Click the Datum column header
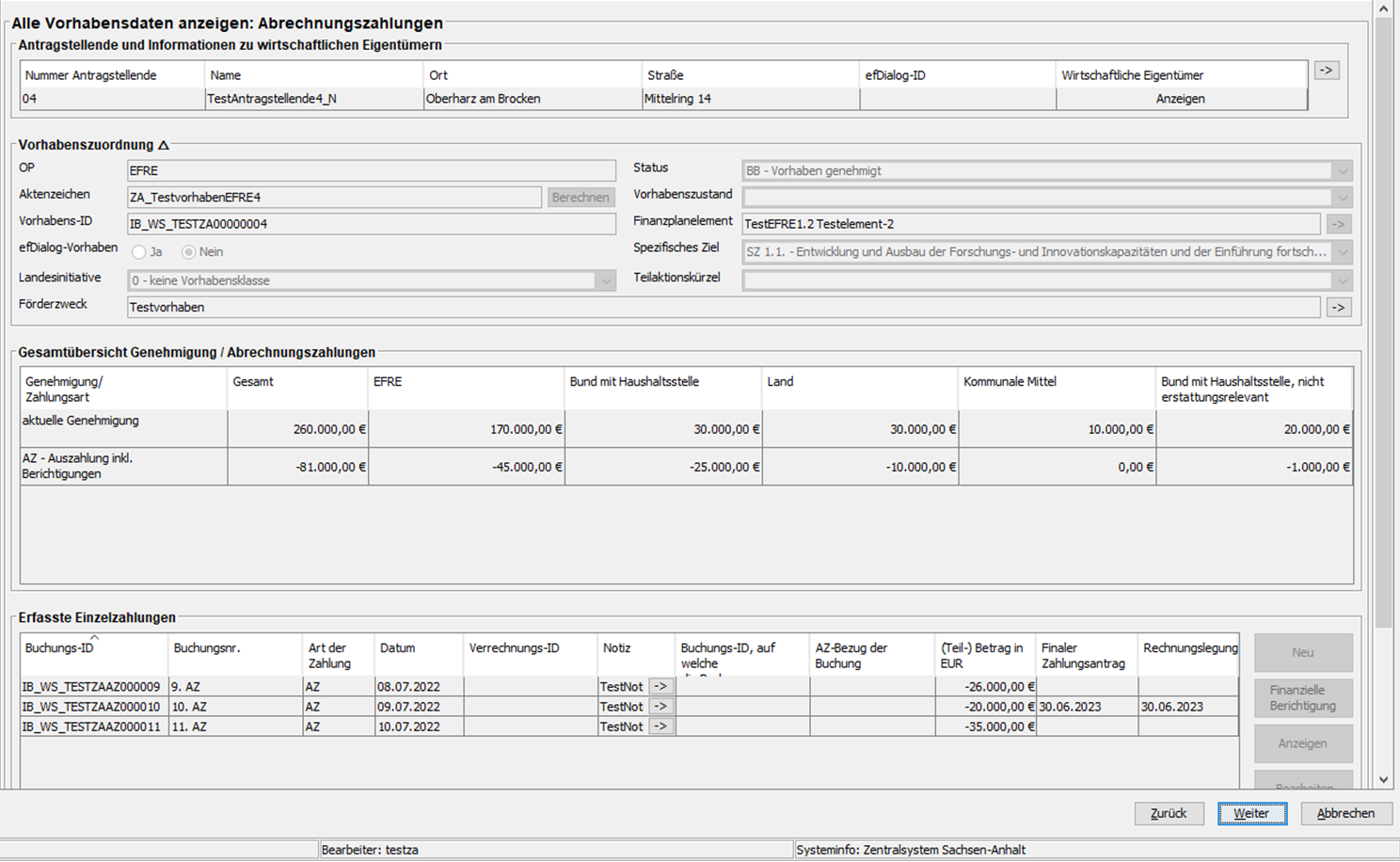This screenshot has width=1400, height=862. click(x=419, y=654)
